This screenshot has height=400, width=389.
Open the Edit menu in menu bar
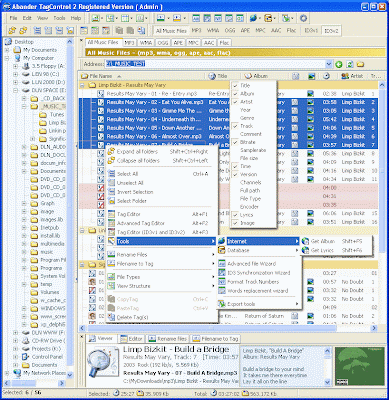click(x=27, y=18)
